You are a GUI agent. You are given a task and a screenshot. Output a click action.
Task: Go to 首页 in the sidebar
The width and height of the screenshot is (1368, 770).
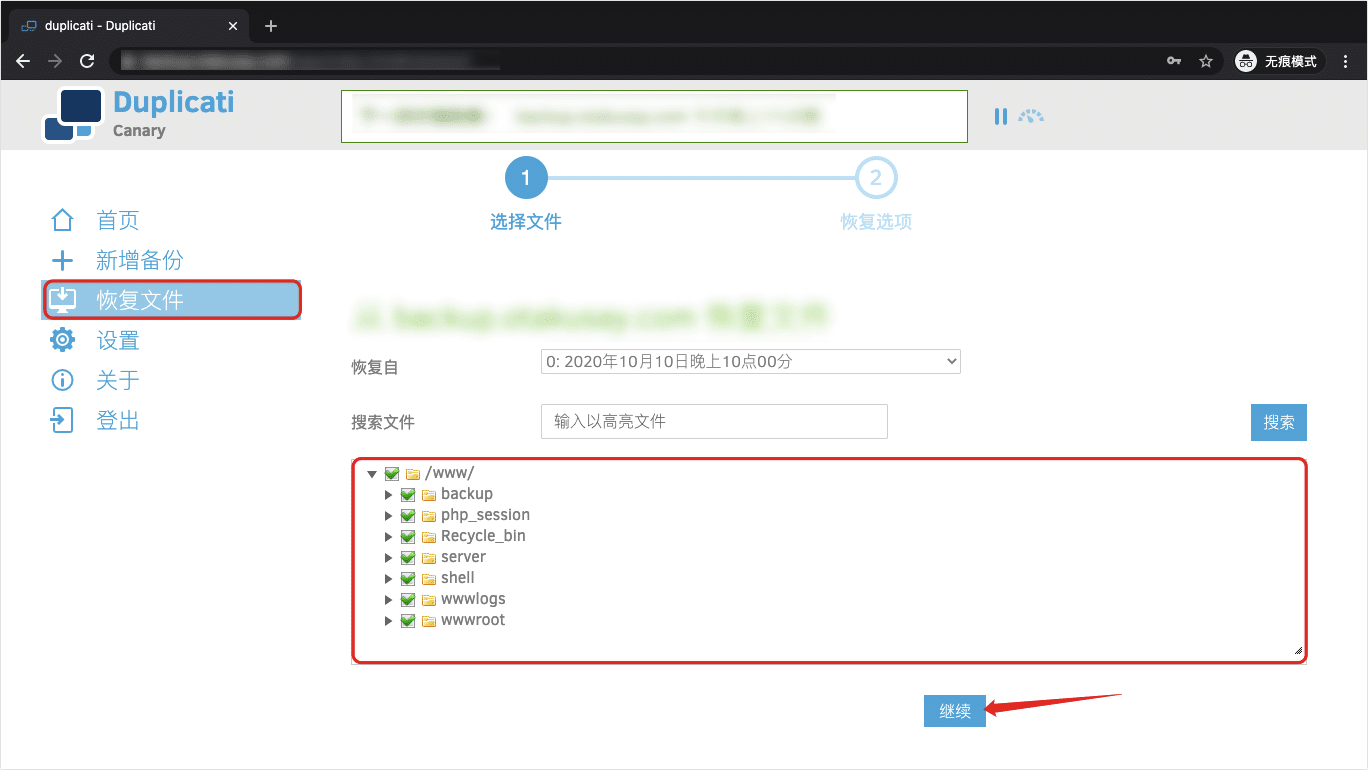pos(118,220)
